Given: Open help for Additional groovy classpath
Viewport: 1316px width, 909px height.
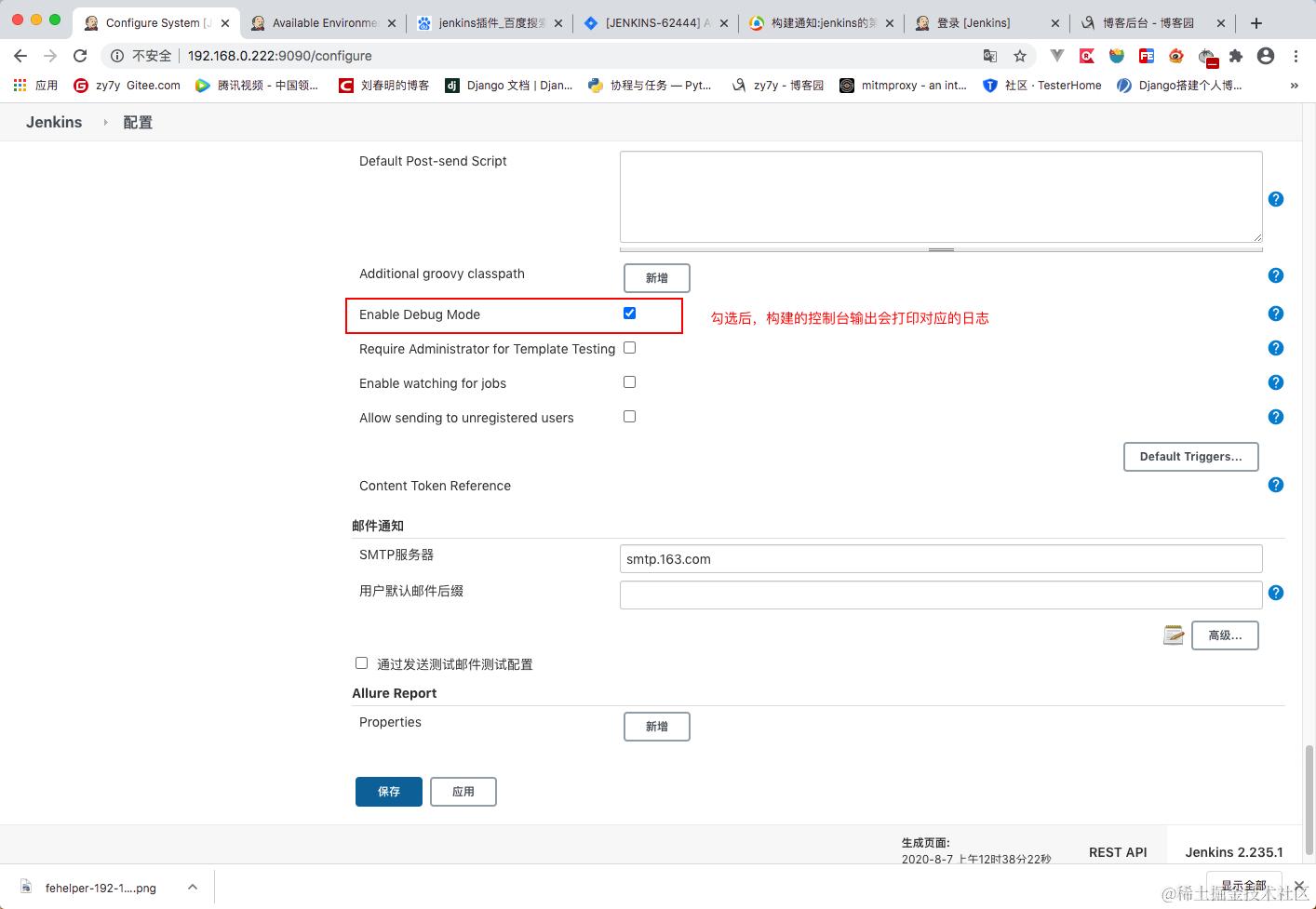Looking at the screenshot, I should click(1276, 275).
